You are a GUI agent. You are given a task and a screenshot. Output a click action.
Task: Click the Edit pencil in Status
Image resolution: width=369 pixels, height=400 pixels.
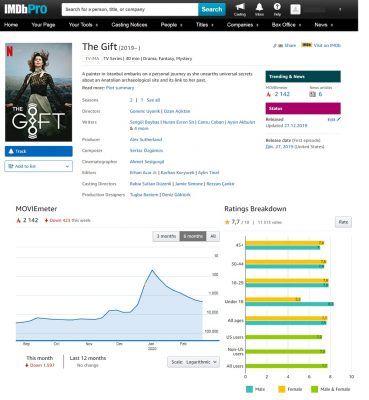pos(339,119)
